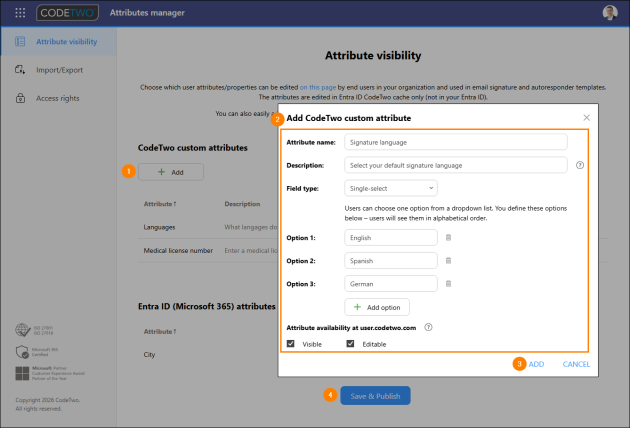Screen dimensions: 630x428
Task: Click the ISO 27001 certification badge
Action: click(34, 330)
